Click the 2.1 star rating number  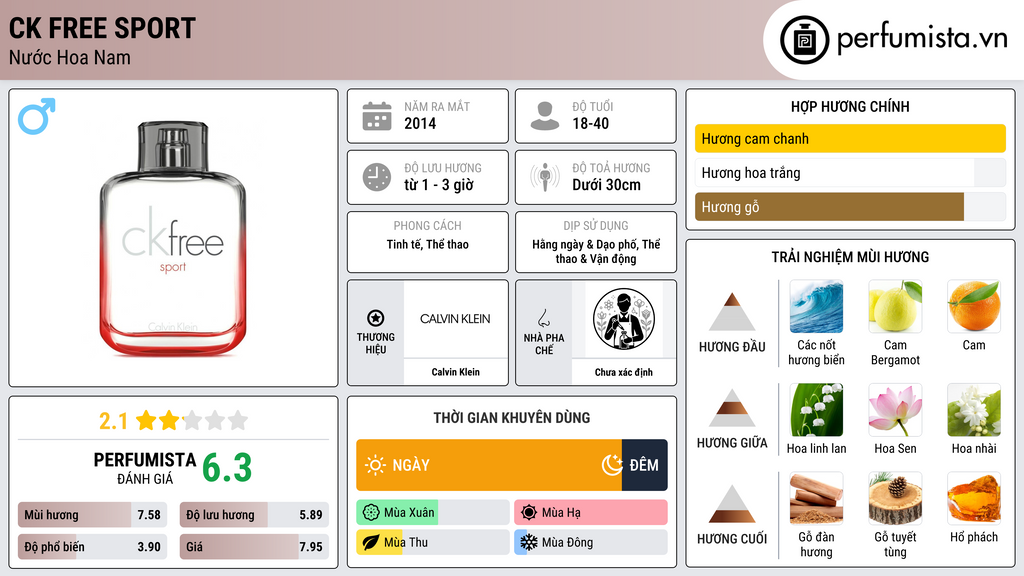tap(114, 421)
